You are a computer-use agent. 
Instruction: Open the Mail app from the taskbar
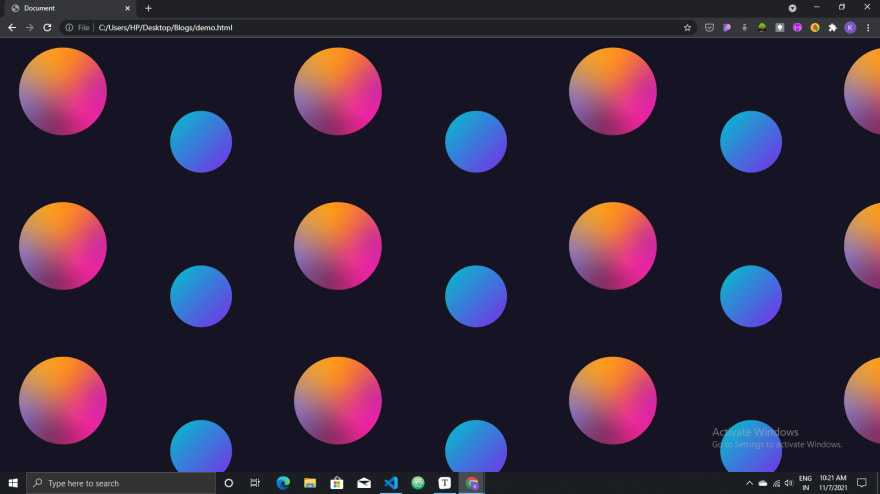click(x=364, y=483)
